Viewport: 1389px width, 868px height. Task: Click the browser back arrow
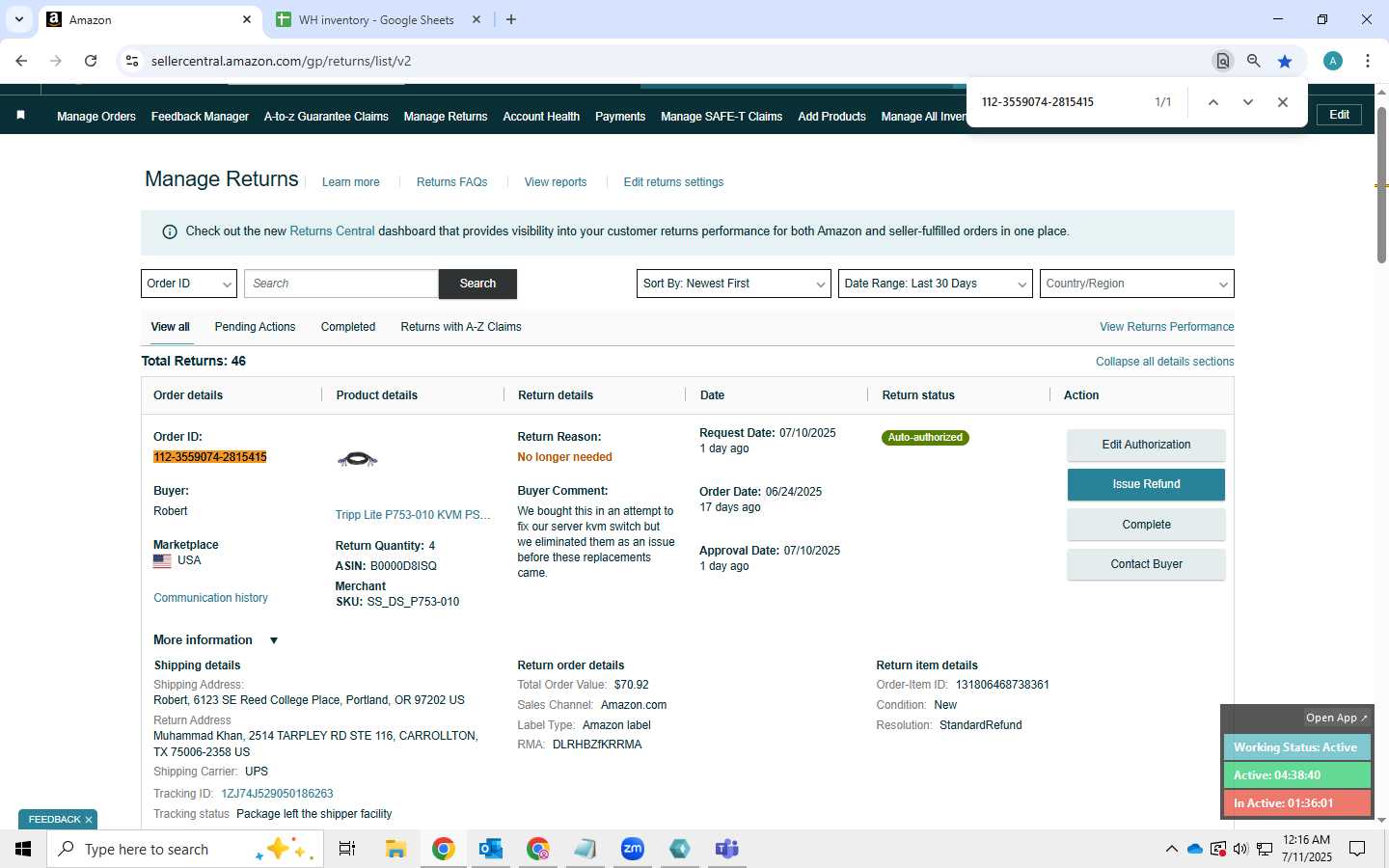(21, 61)
